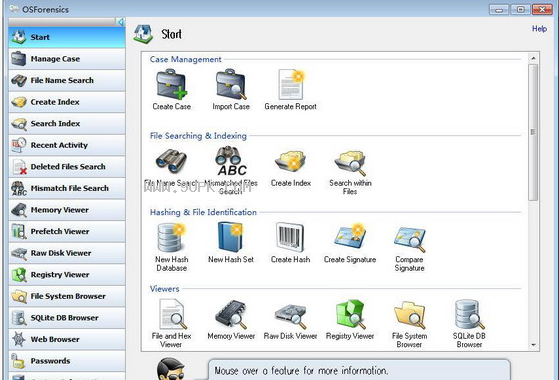Select Create Hash barcode icon

(290, 237)
